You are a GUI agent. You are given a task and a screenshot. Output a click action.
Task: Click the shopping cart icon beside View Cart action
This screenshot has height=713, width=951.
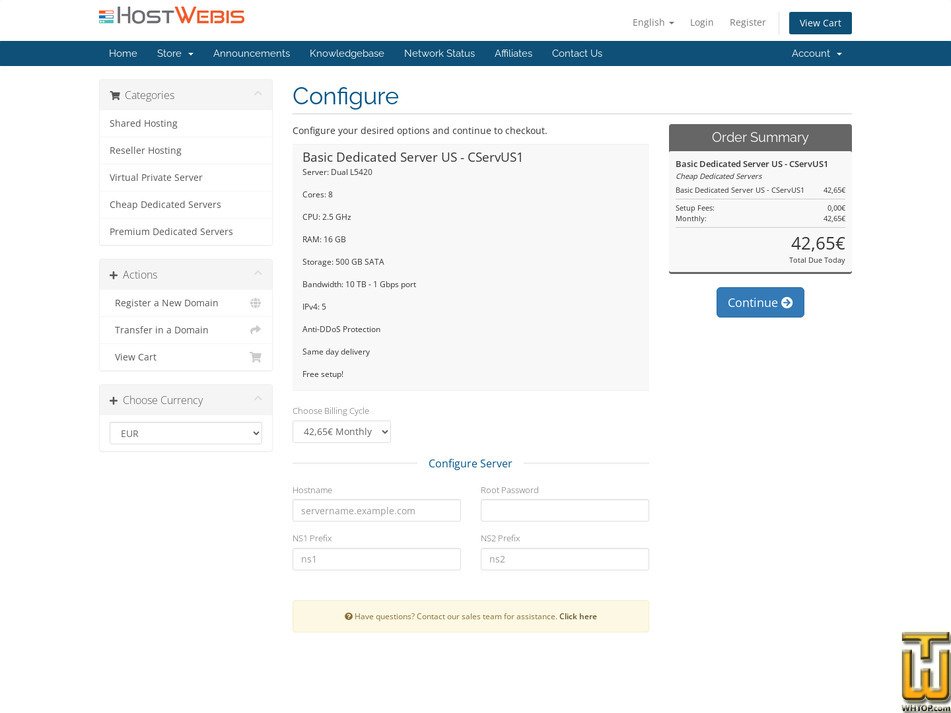(x=256, y=356)
